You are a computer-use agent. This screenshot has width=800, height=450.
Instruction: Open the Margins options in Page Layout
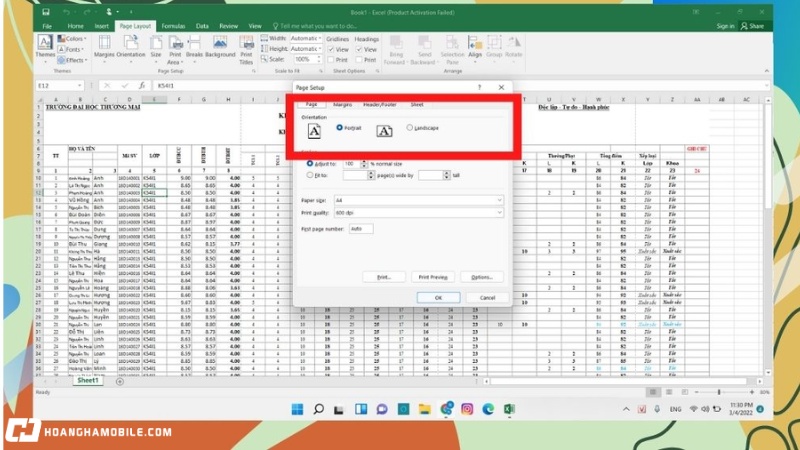pyautogui.click(x=104, y=47)
